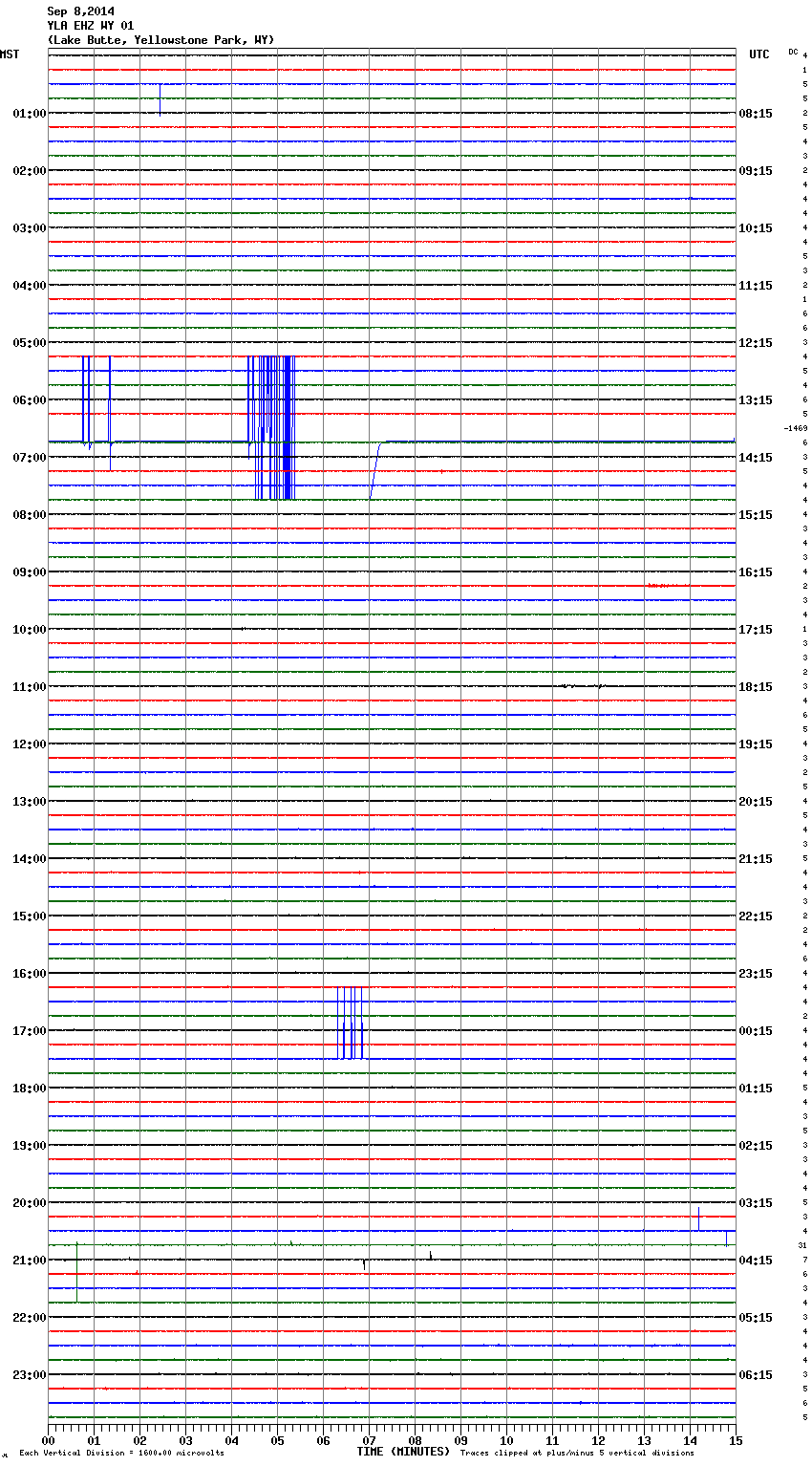Click the 19:15 UTC time label
Screen dimensions: 812x1466
tap(756, 744)
